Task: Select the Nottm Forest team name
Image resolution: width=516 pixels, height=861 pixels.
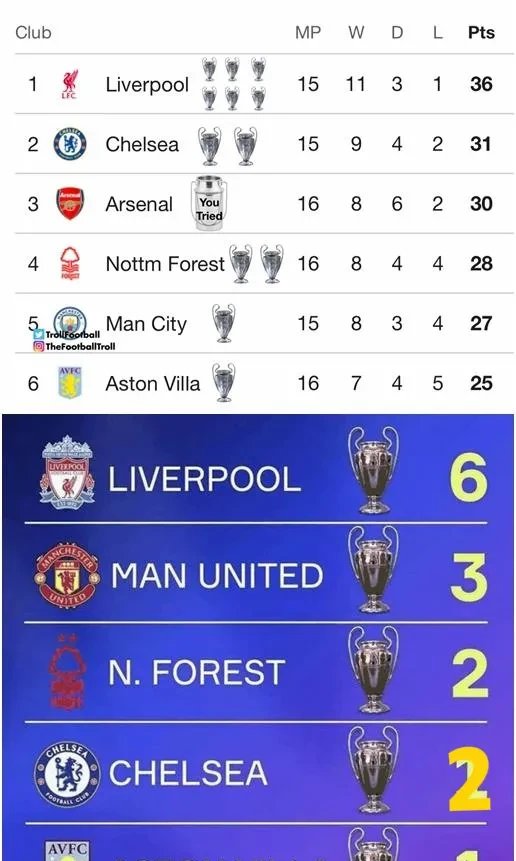Action: click(x=165, y=264)
